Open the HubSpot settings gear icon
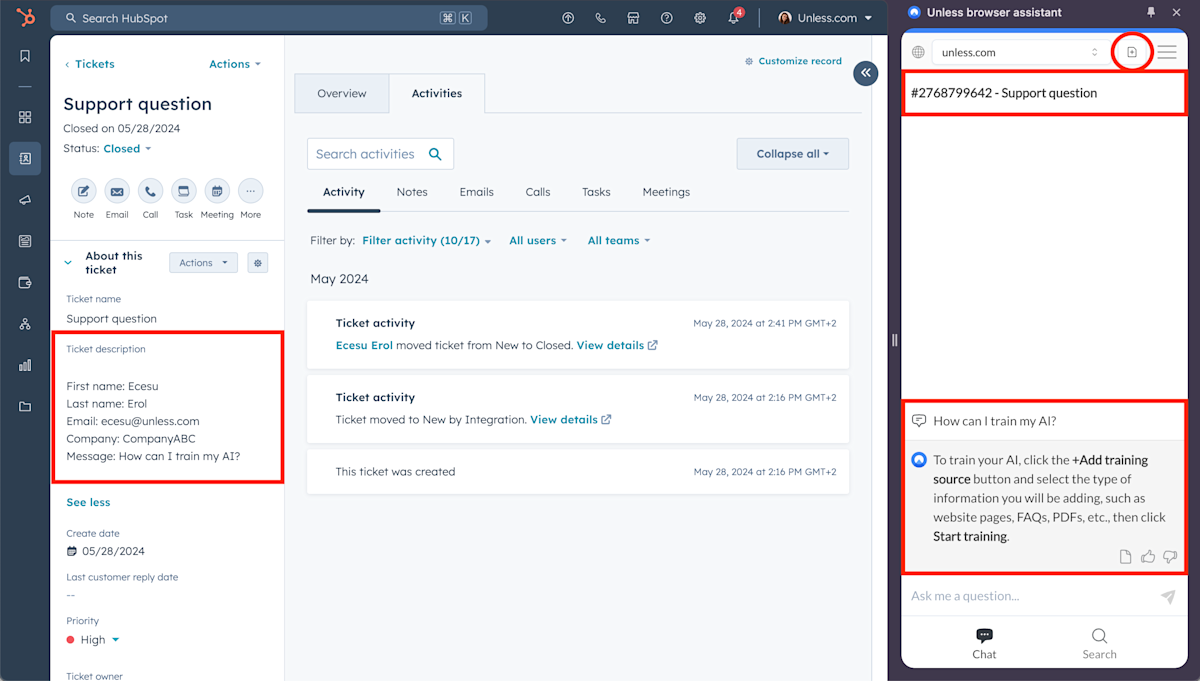 click(x=700, y=18)
